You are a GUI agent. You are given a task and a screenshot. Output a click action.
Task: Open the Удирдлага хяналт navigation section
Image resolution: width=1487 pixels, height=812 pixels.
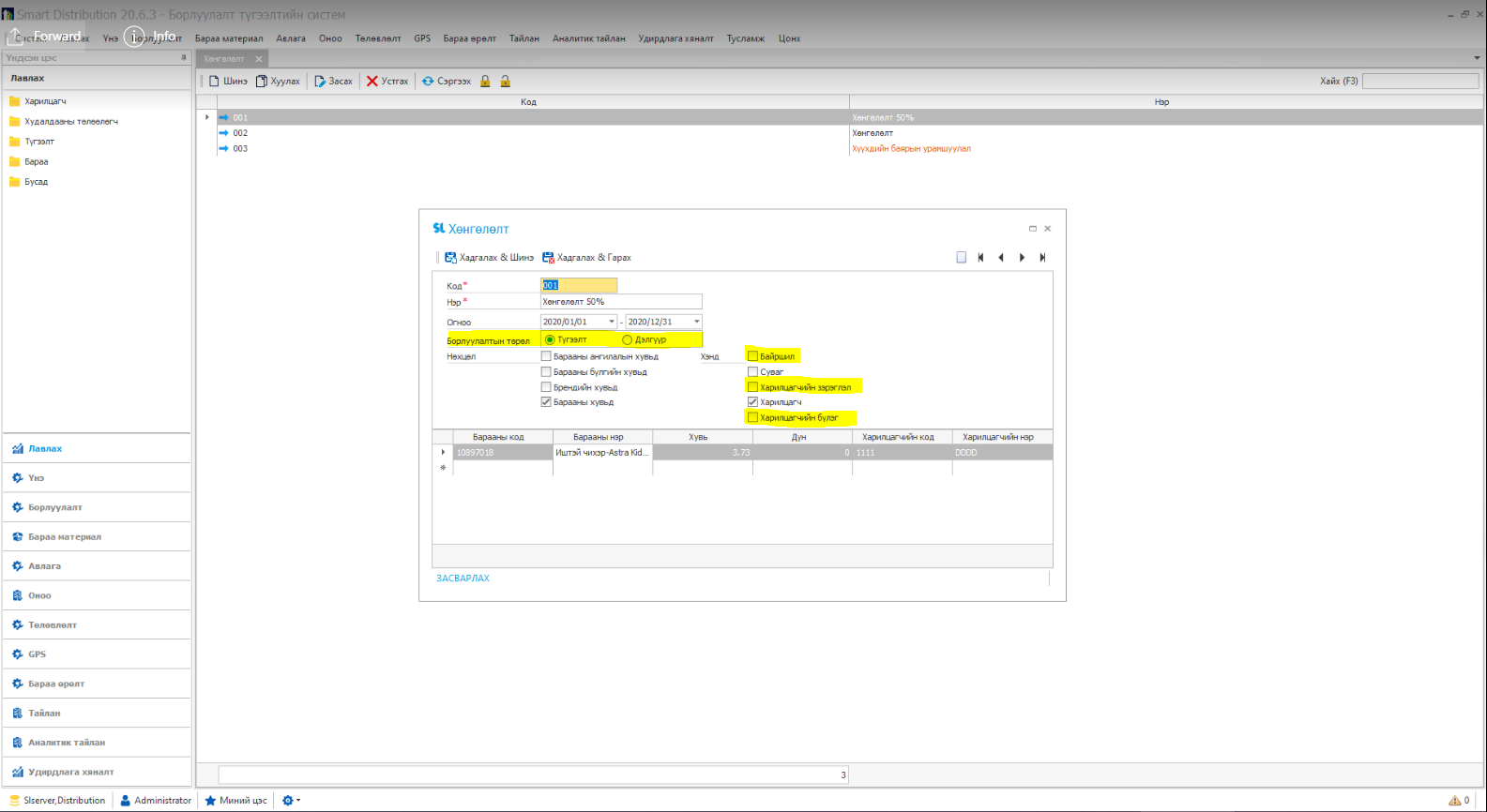[x=97, y=772]
